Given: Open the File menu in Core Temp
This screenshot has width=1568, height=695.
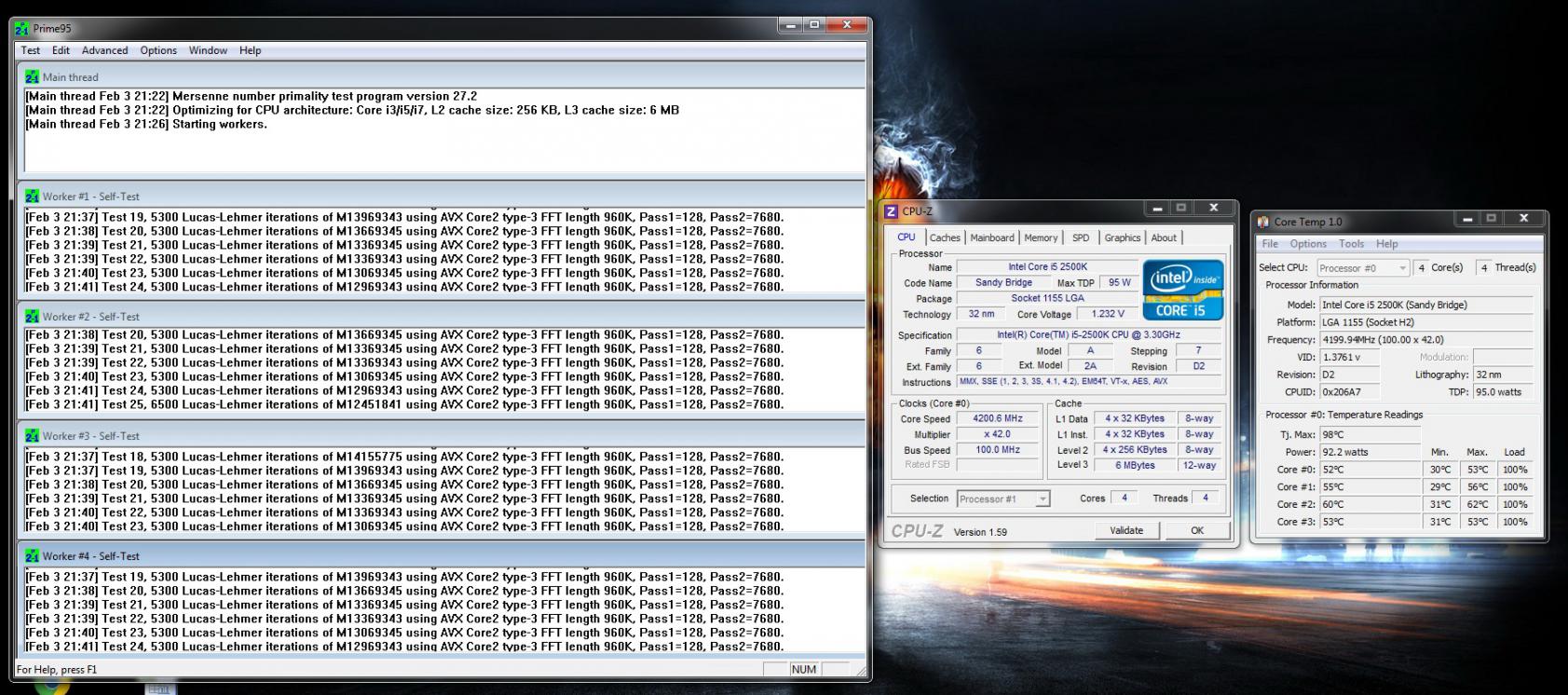Looking at the screenshot, I should [x=1270, y=244].
